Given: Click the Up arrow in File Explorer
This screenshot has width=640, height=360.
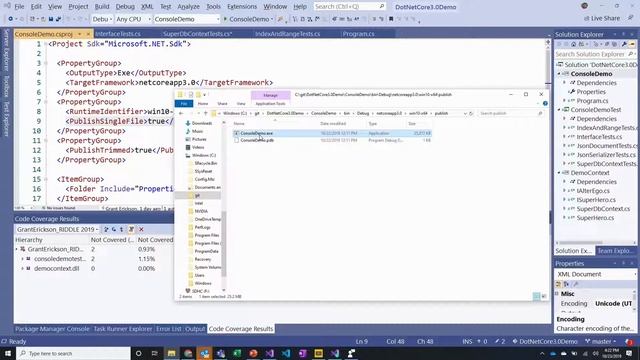Looking at the screenshot, I should 205,113.
